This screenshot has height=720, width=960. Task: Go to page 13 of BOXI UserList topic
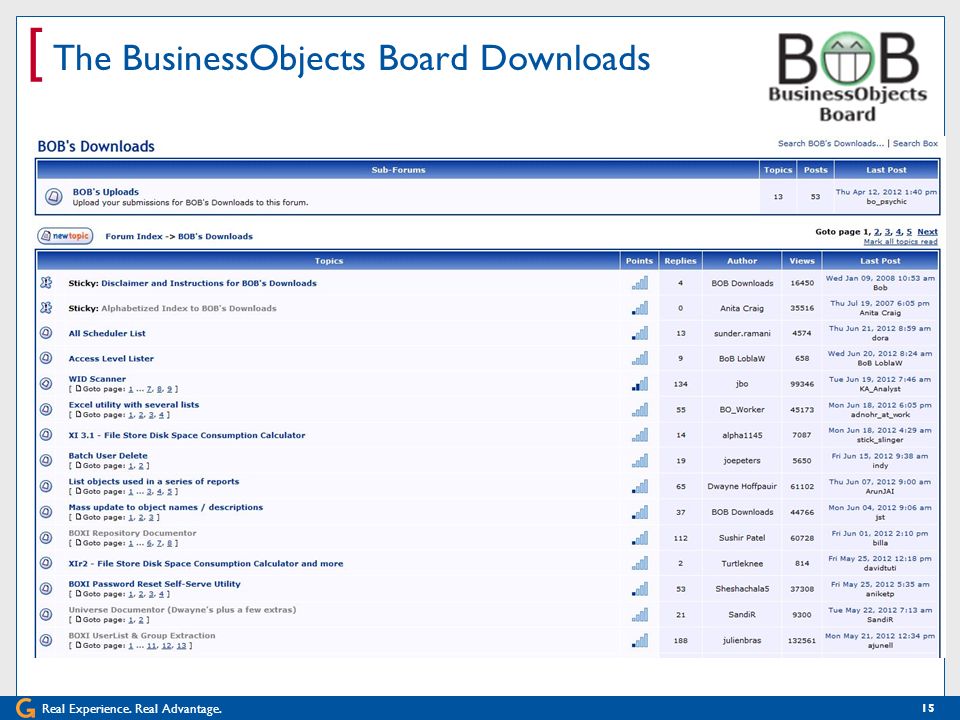pos(181,646)
